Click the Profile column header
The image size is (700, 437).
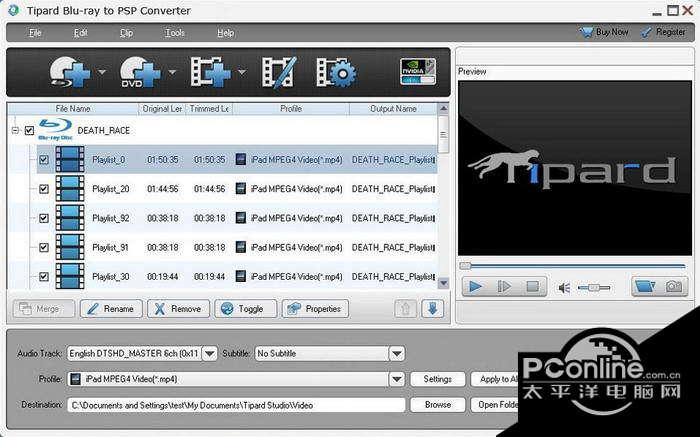[x=291, y=108]
